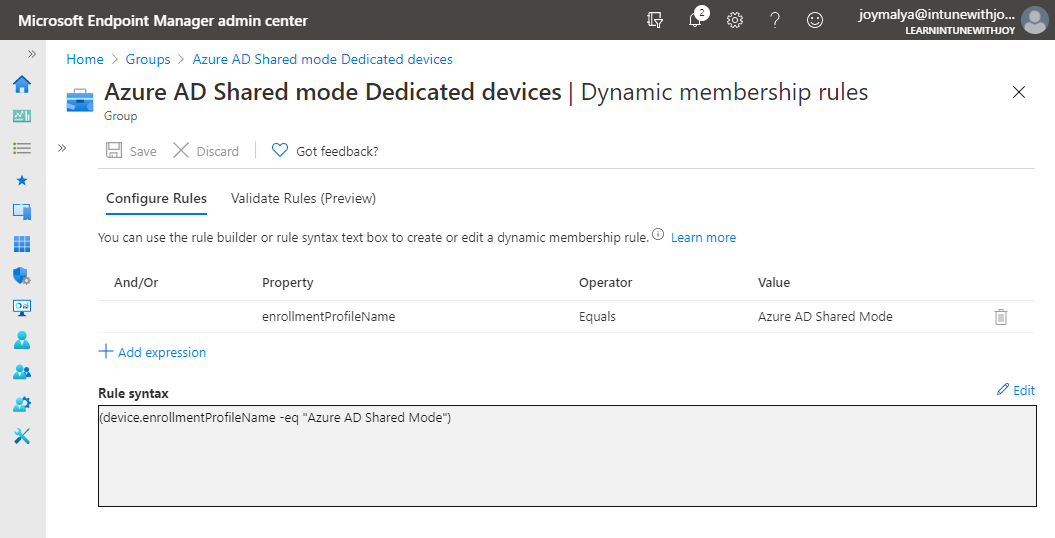Click the Property column header
Screen dimensions: 1055x538
click(287, 282)
